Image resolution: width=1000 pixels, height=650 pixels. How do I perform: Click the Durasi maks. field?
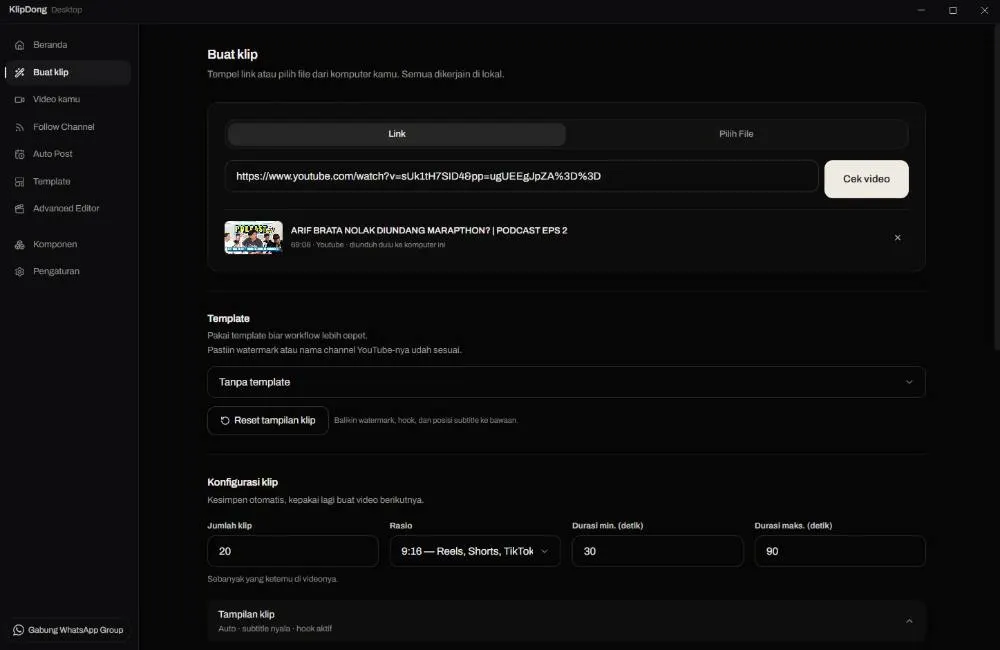click(x=839, y=551)
